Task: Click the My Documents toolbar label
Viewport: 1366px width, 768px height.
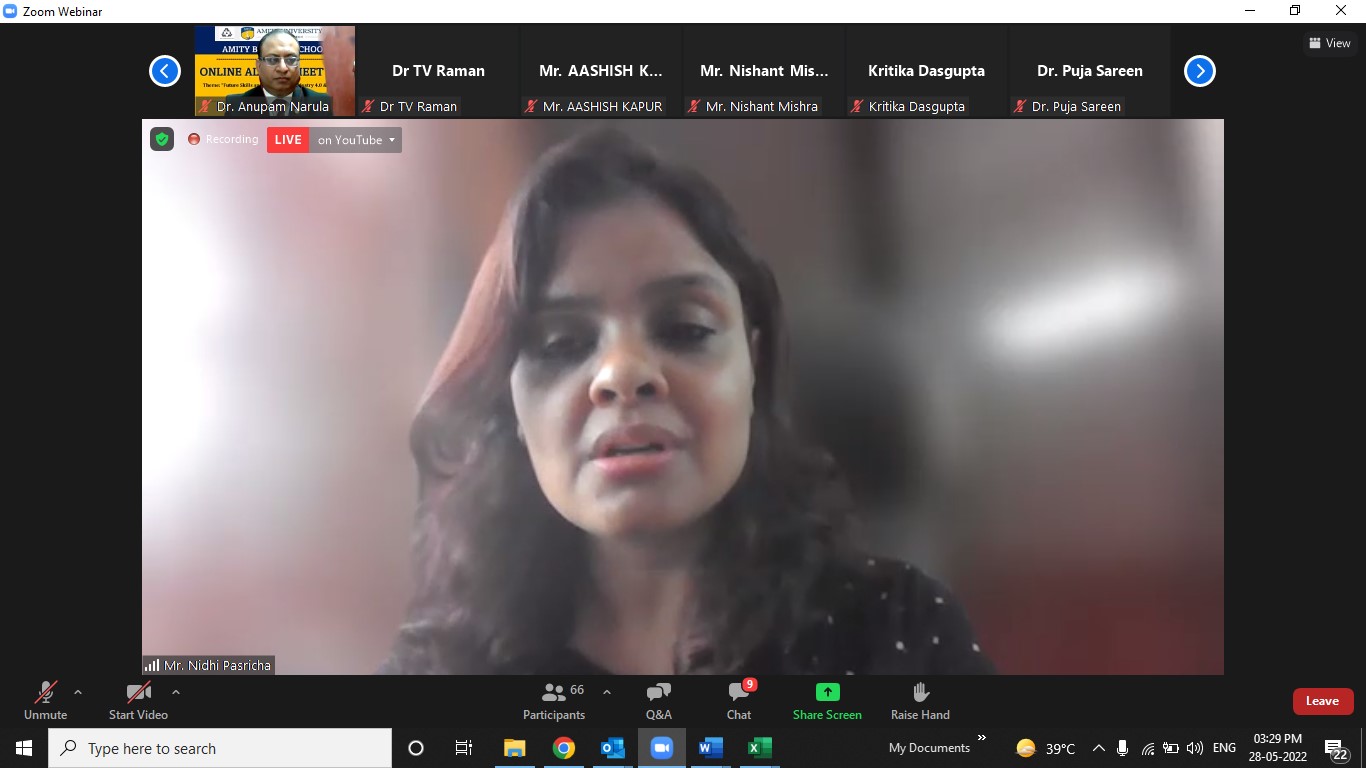Action: point(929,748)
